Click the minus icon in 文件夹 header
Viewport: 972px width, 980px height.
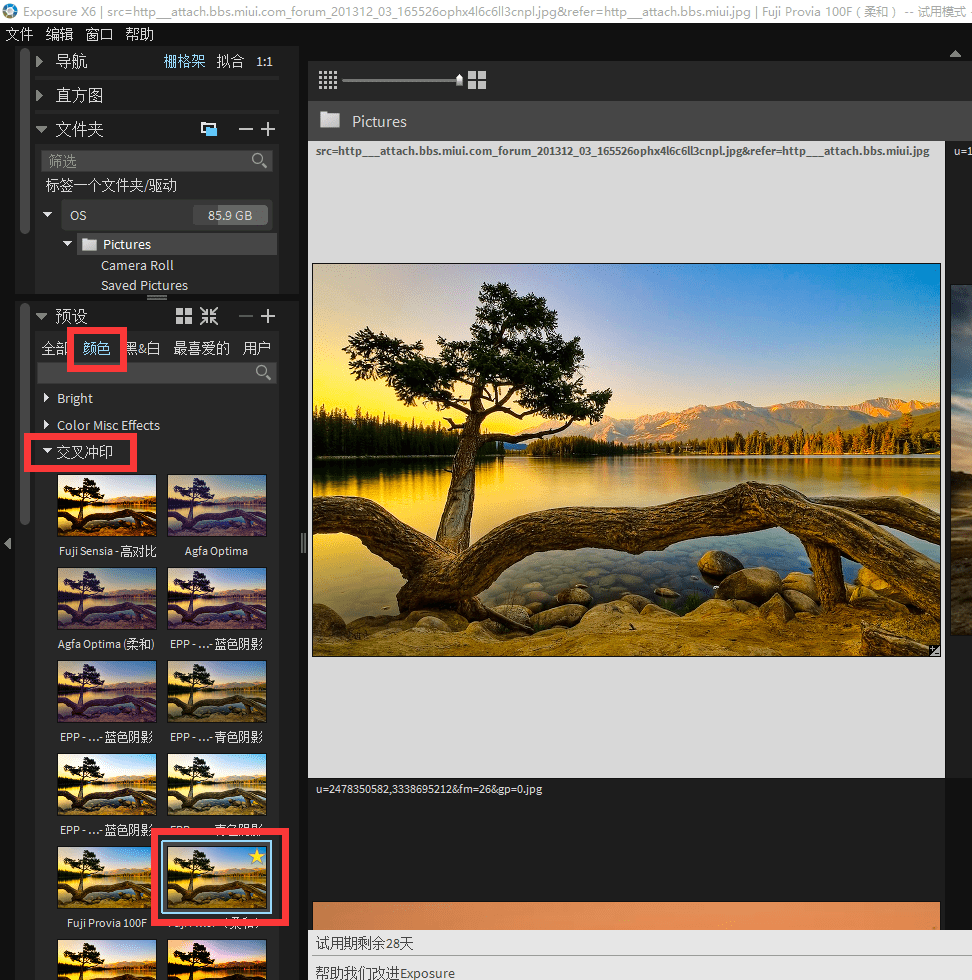coord(246,129)
